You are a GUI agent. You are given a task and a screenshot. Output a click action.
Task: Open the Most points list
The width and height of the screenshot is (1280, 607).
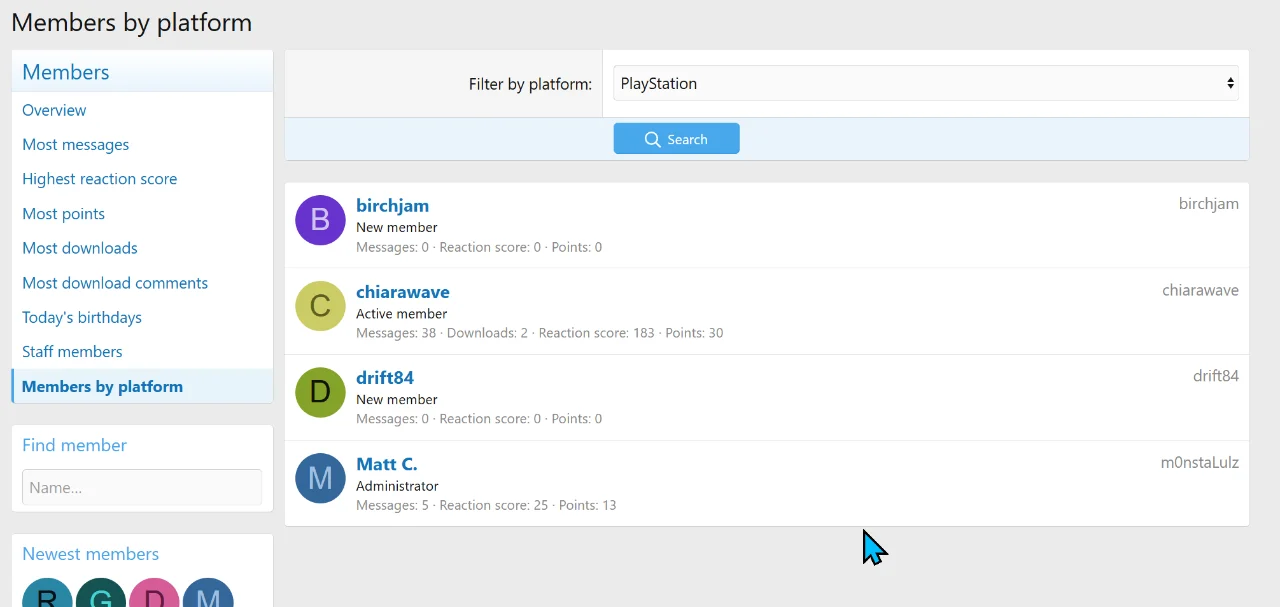click(63, 214)
